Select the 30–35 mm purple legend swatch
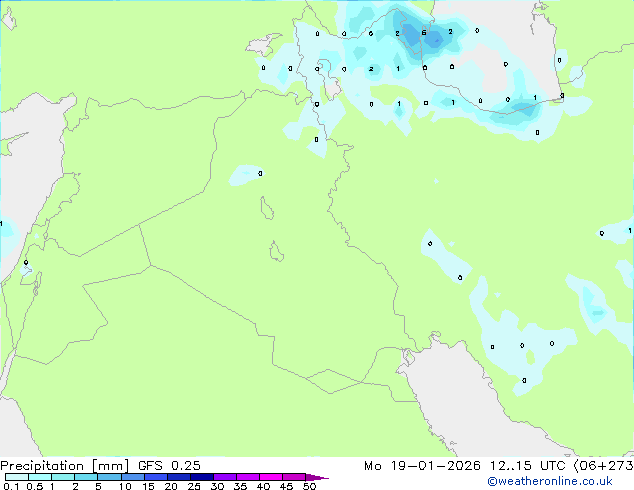 (x=225, y=477)
